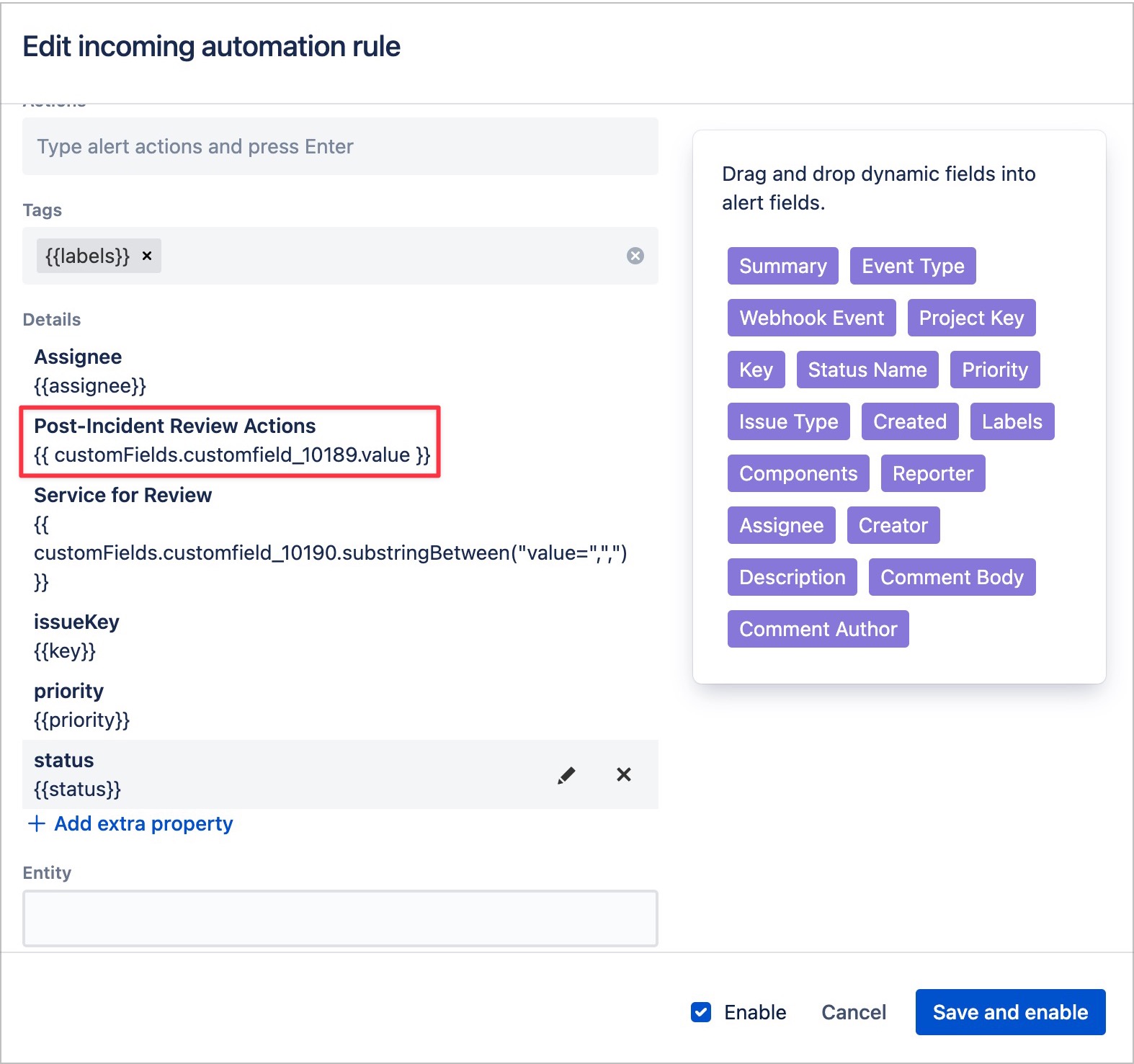This screenshot has height=1064, width=1134.
Task: Select the Post-Incident Review Actions property
Action: pyautogui.click(x=231, y=441)
